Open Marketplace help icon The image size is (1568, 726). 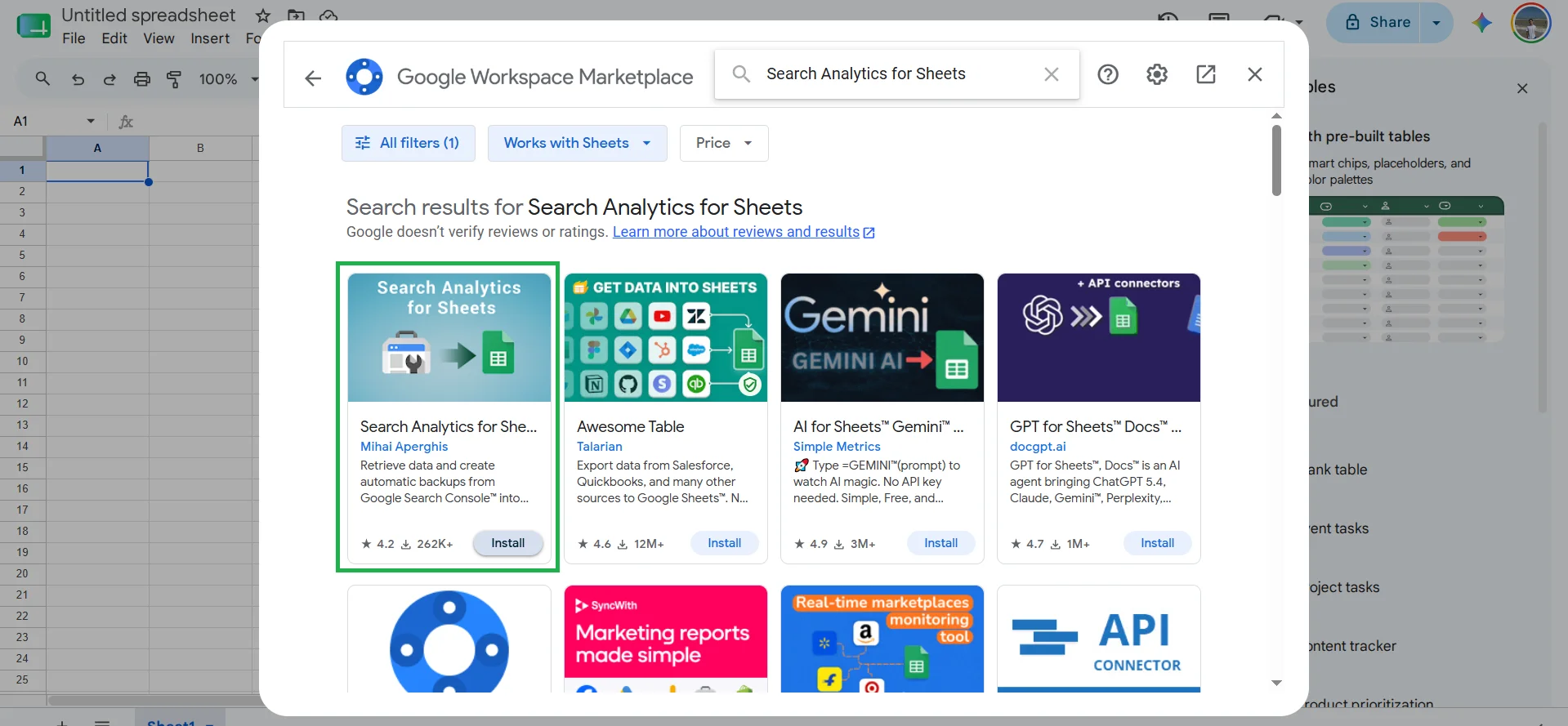(x=1108, y=74)
